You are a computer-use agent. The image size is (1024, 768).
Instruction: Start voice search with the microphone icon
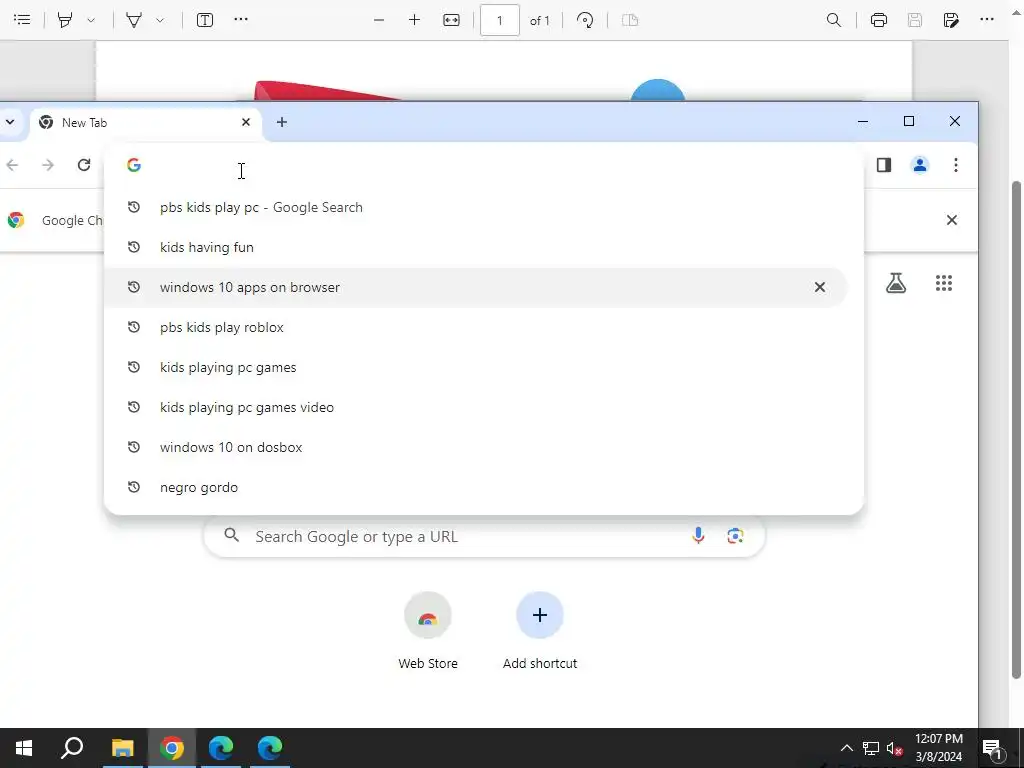(698, 536)
